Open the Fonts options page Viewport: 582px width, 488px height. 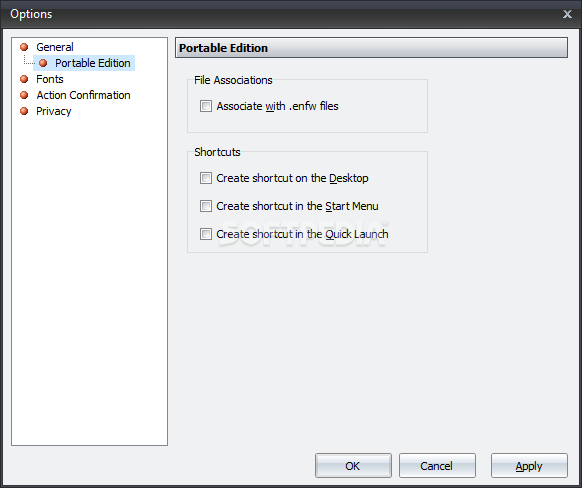[x=50, y=79]
